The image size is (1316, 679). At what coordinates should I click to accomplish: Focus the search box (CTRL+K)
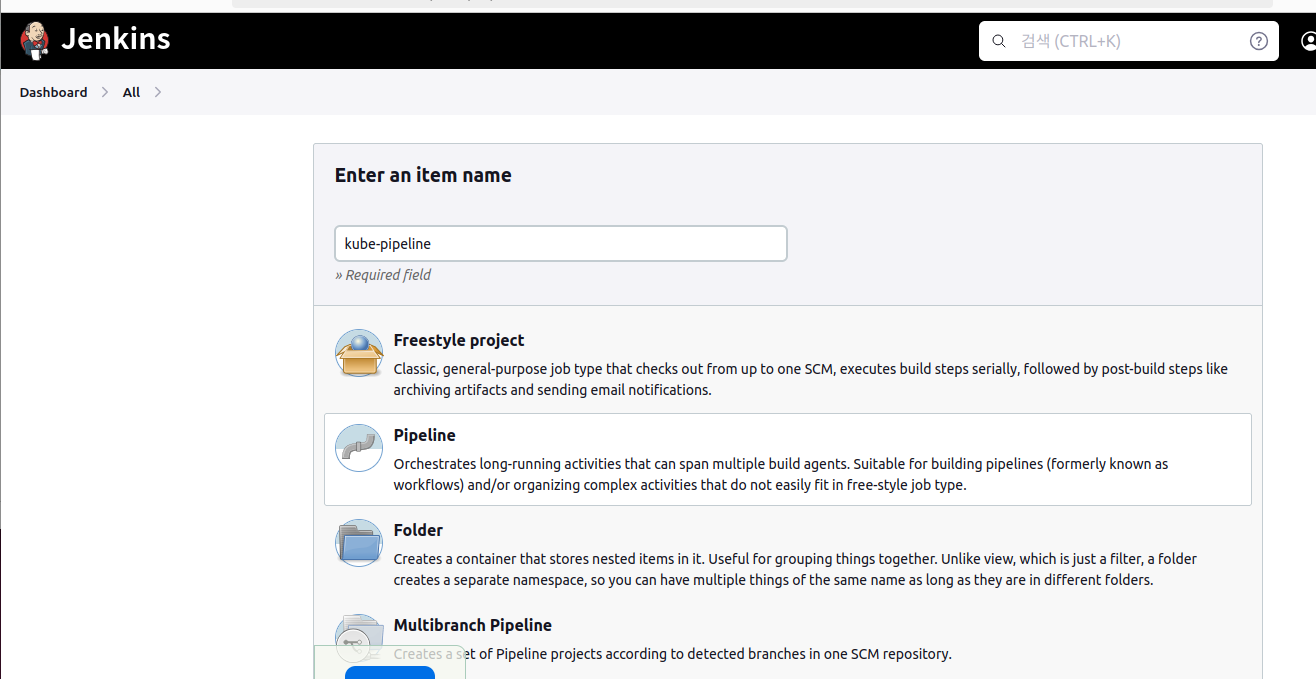click(1129, 41)
